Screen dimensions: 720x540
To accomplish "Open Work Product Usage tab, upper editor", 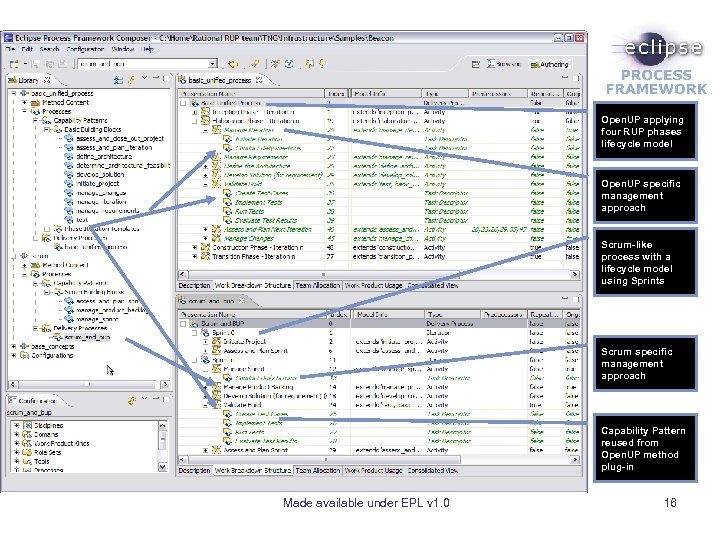I will click(373, 285).
